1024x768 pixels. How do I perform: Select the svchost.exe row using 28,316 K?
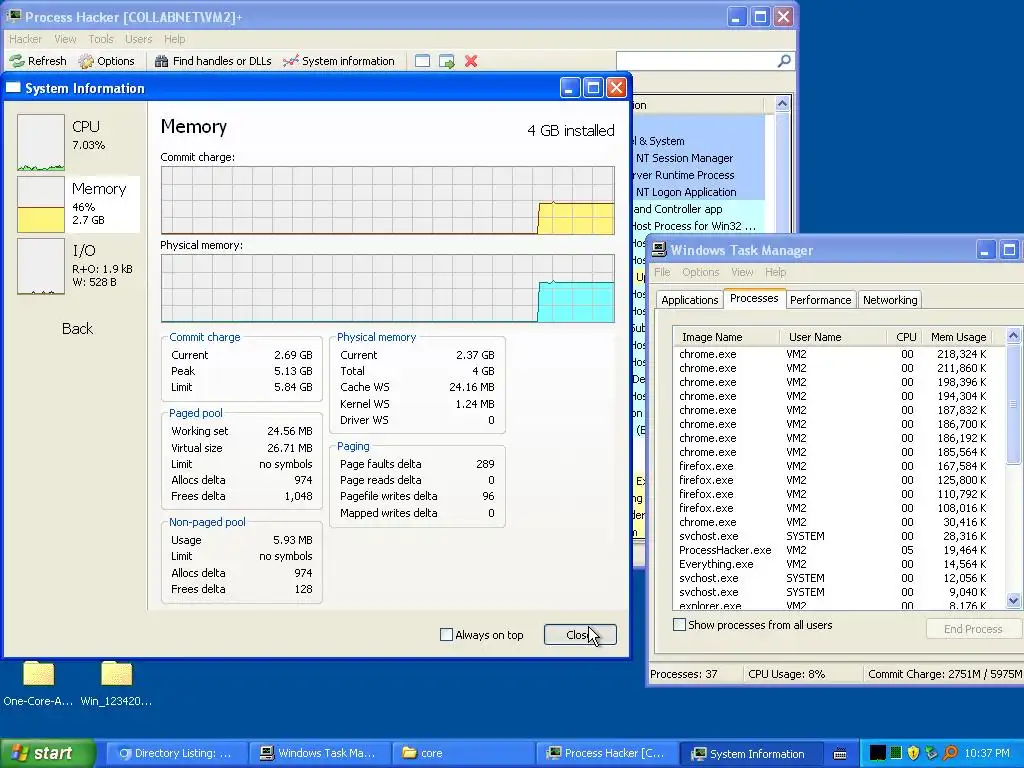click(833, 536)
